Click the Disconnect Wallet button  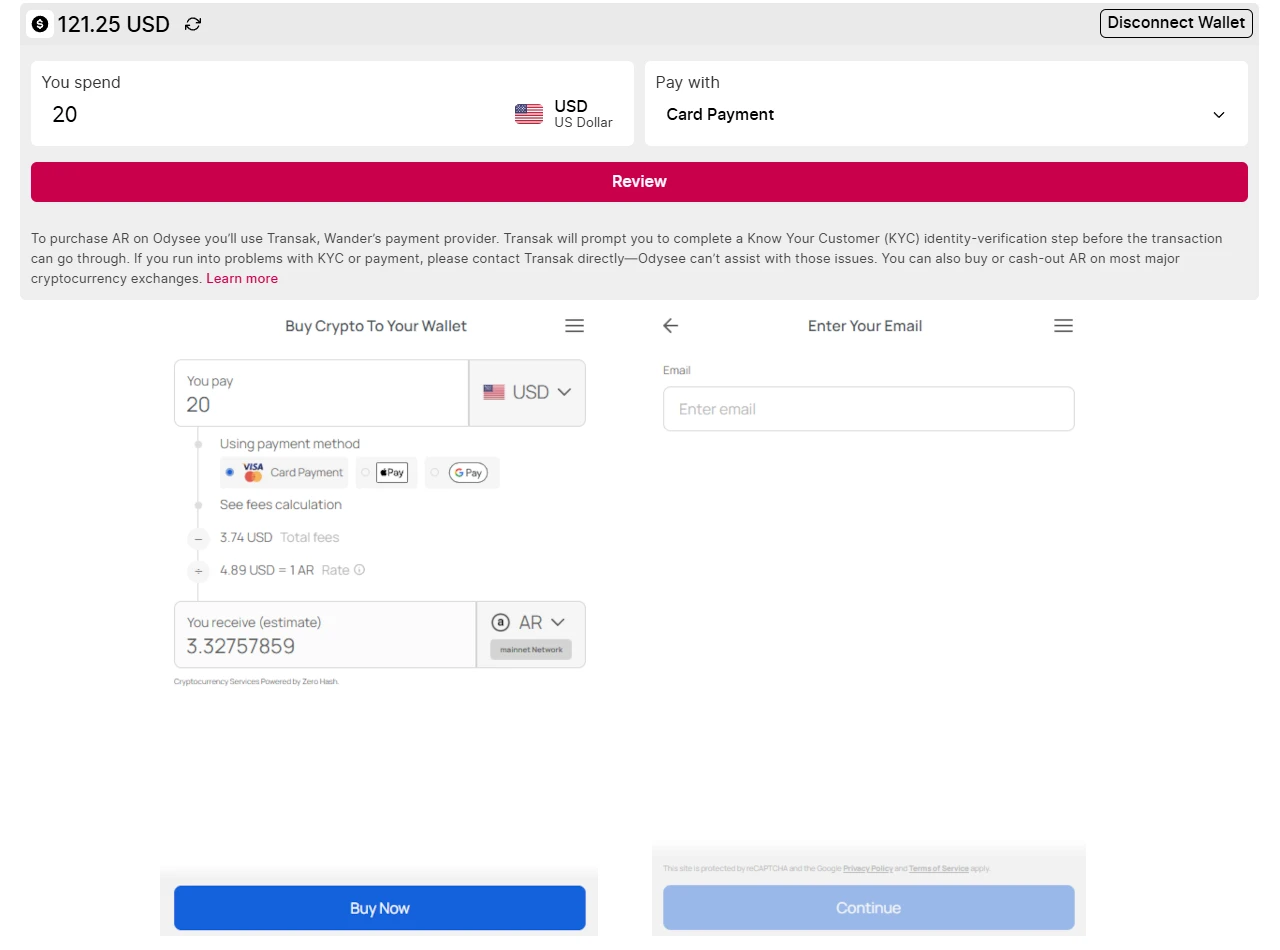pyautogui.click(x=1176, y=23)
